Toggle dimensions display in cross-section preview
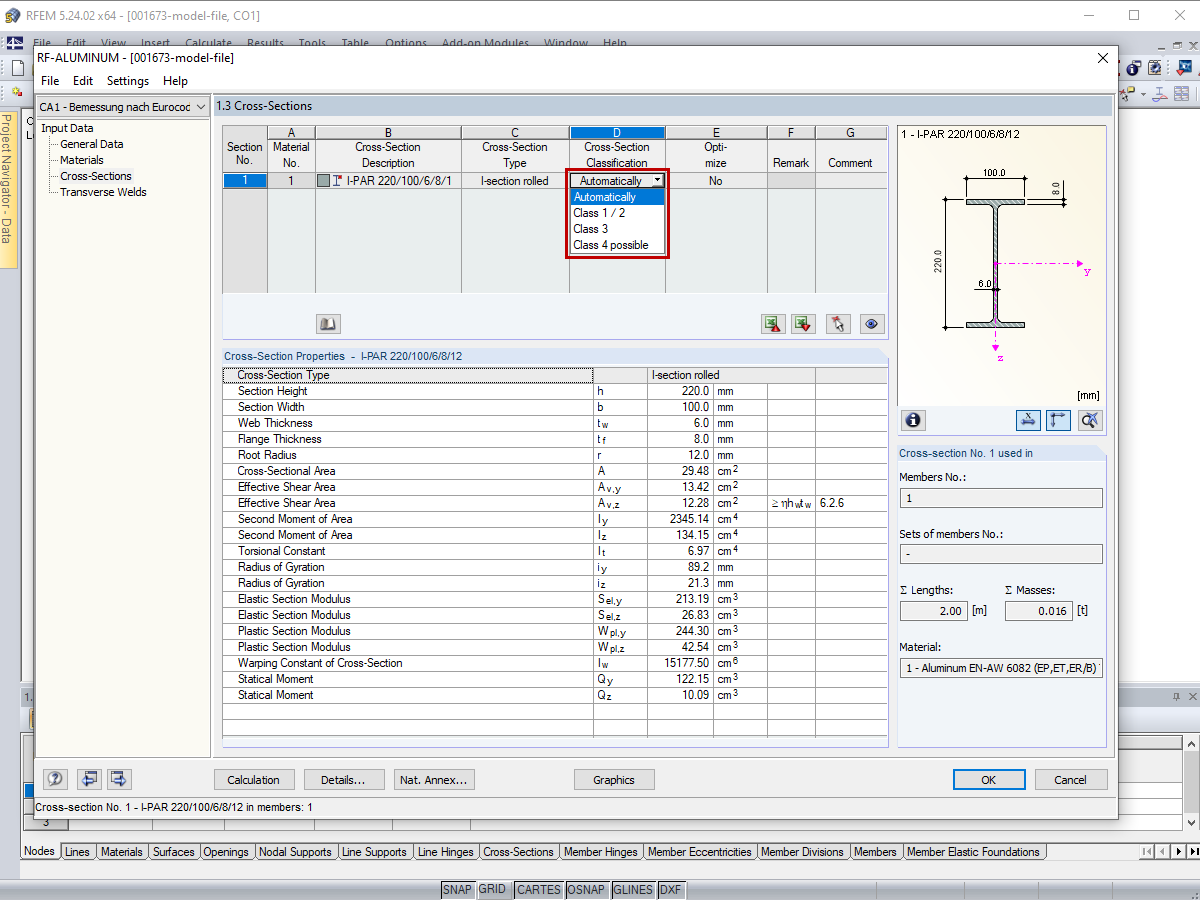 point(1028,420)
